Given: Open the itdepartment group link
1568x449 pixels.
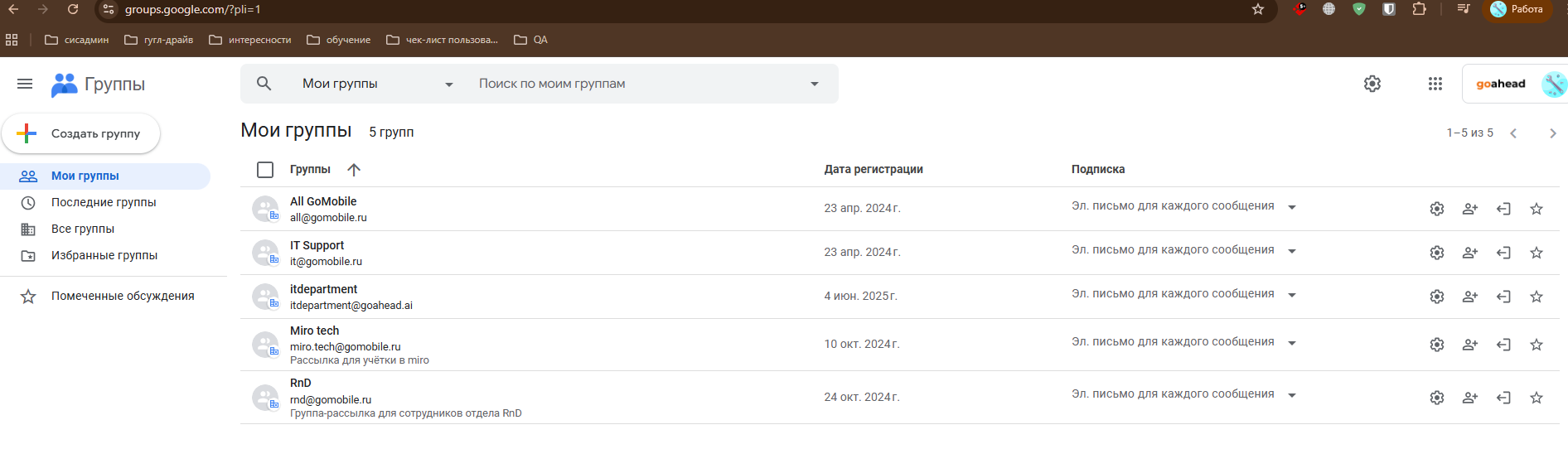Looking at the screenshot, I should tap(323, 289).
